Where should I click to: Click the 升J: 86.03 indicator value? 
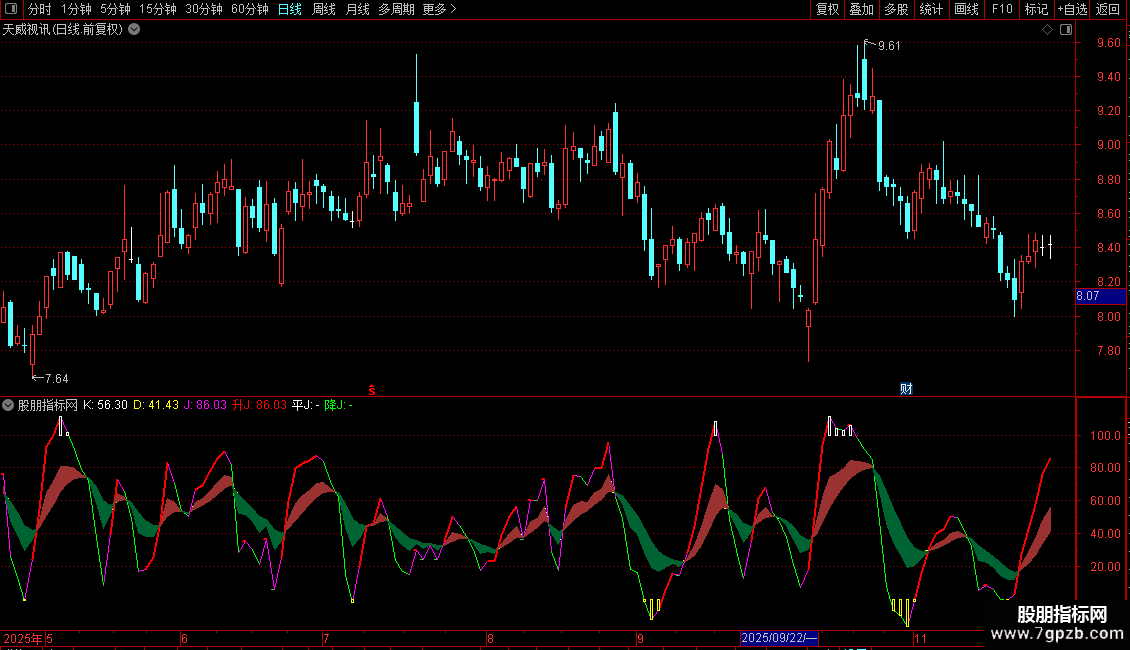point(259,405)
